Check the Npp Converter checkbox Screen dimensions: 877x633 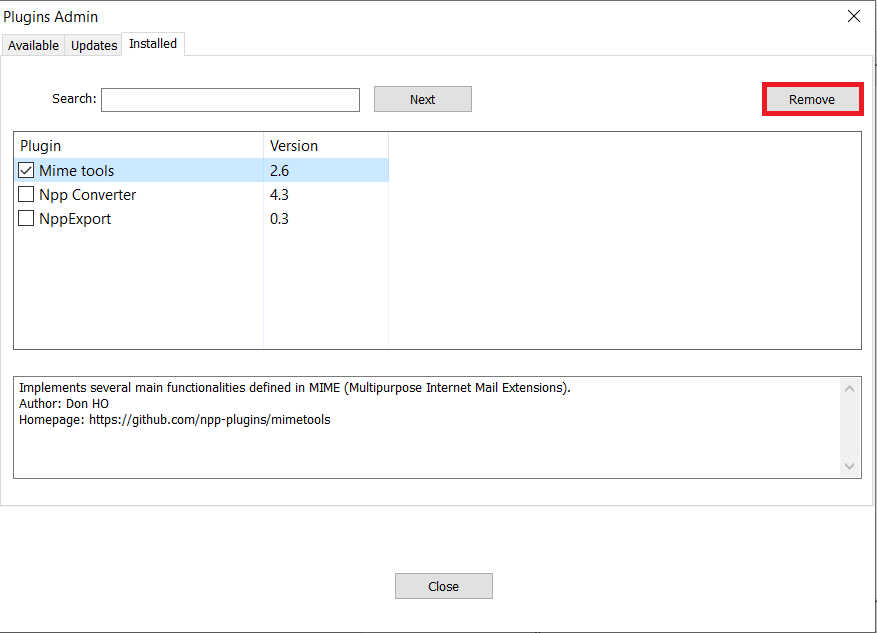[x=27, y=195]
